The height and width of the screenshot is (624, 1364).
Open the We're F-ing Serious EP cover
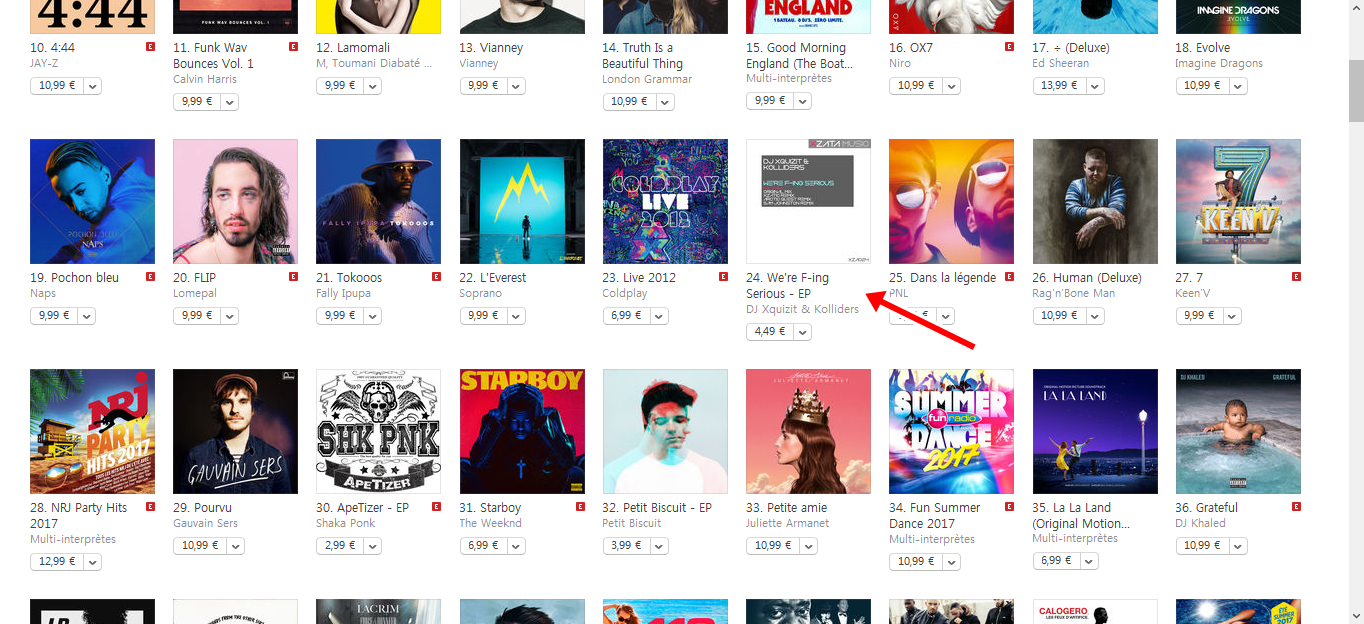click(x=808, y=201)
